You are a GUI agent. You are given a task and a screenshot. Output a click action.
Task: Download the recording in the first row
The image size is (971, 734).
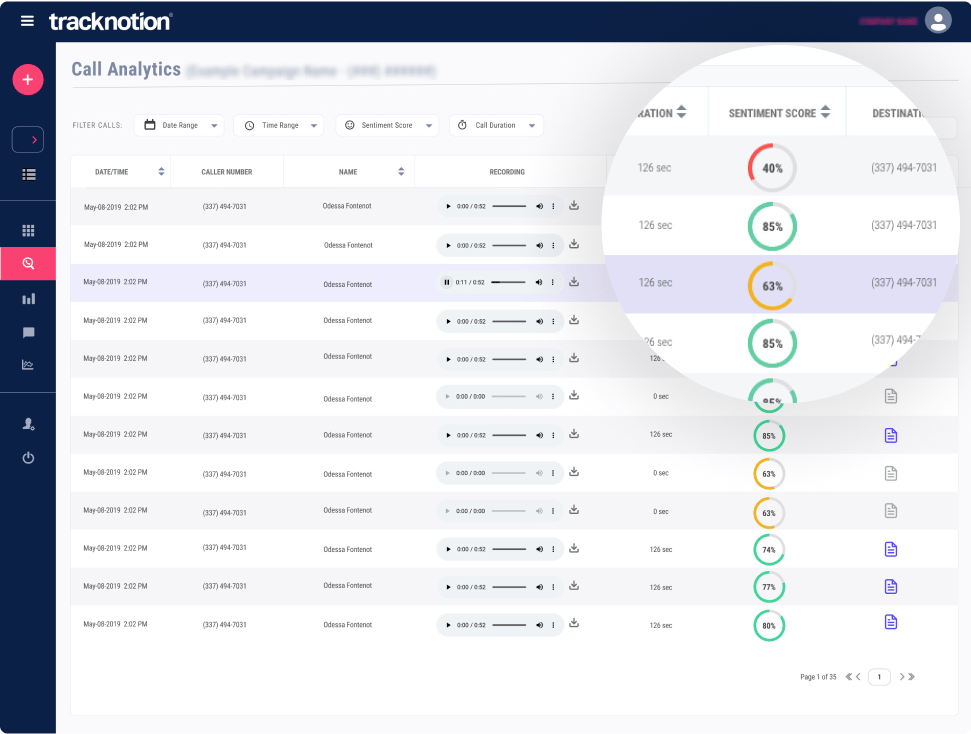[x=574, y=206]
